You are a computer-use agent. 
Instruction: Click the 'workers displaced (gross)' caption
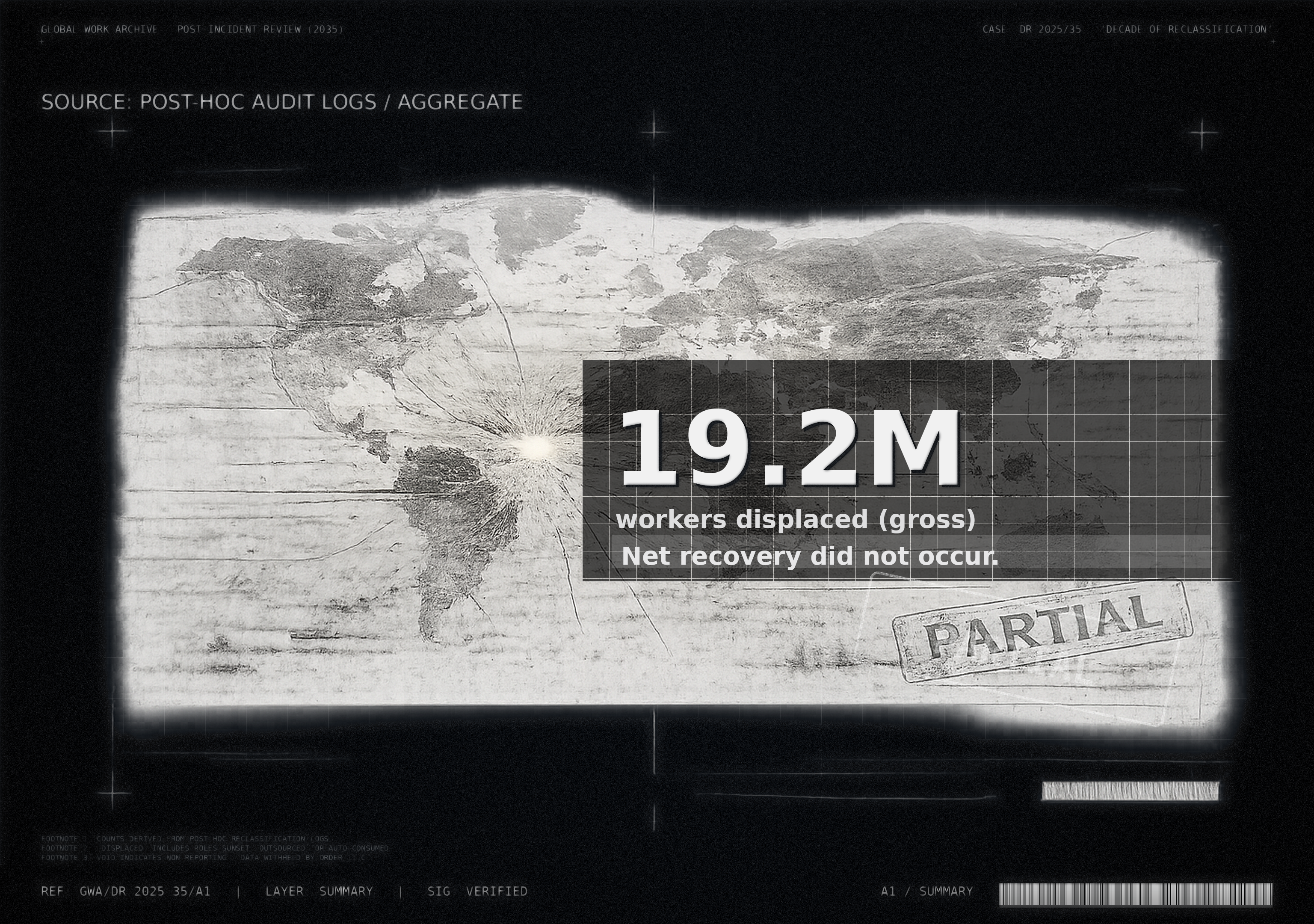(796, 519)
